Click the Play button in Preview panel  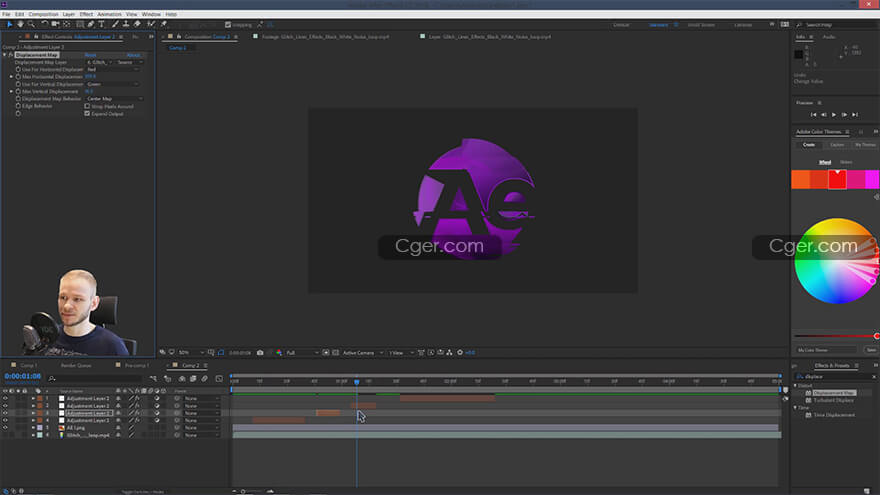tap(834, 114)
